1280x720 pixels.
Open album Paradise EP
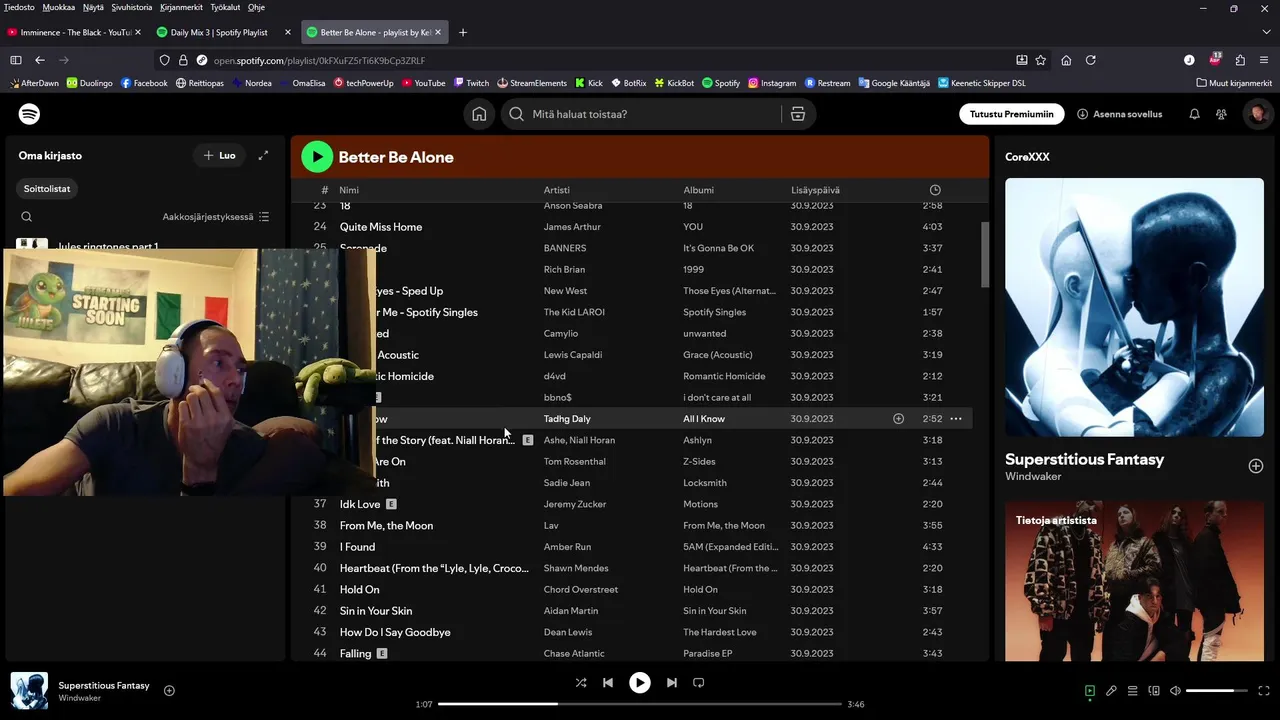point(707,654)
